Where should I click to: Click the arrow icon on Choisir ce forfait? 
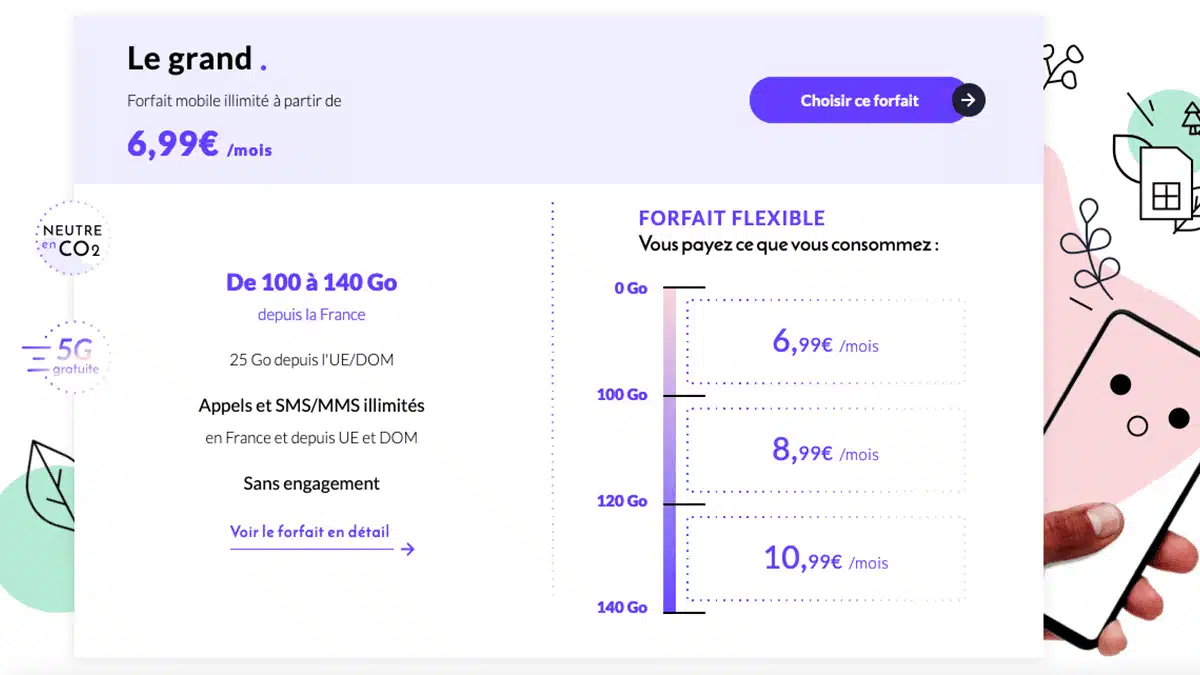pyautogui.click(x=968, y=100)
